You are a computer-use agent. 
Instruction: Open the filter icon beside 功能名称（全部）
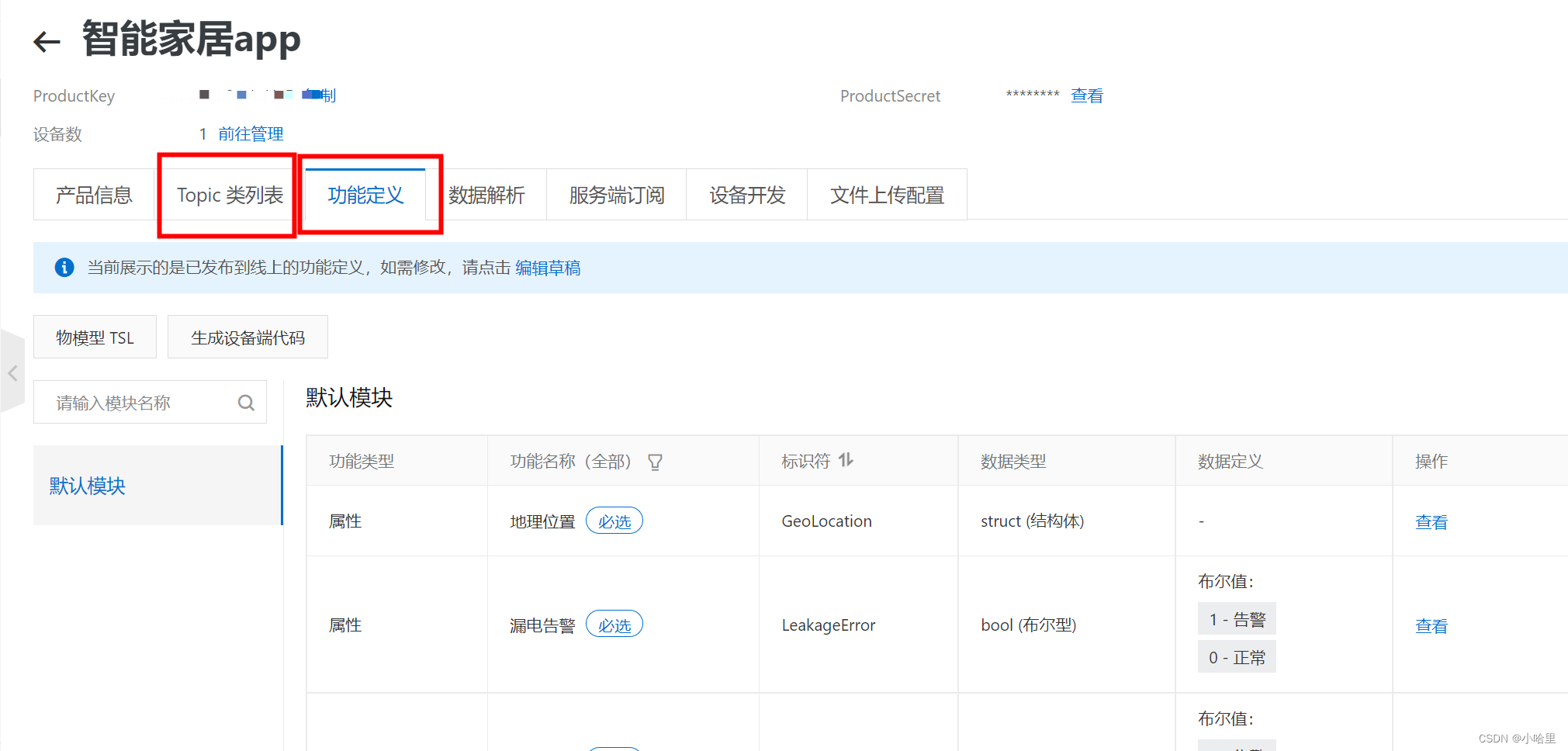pos(655,462)
